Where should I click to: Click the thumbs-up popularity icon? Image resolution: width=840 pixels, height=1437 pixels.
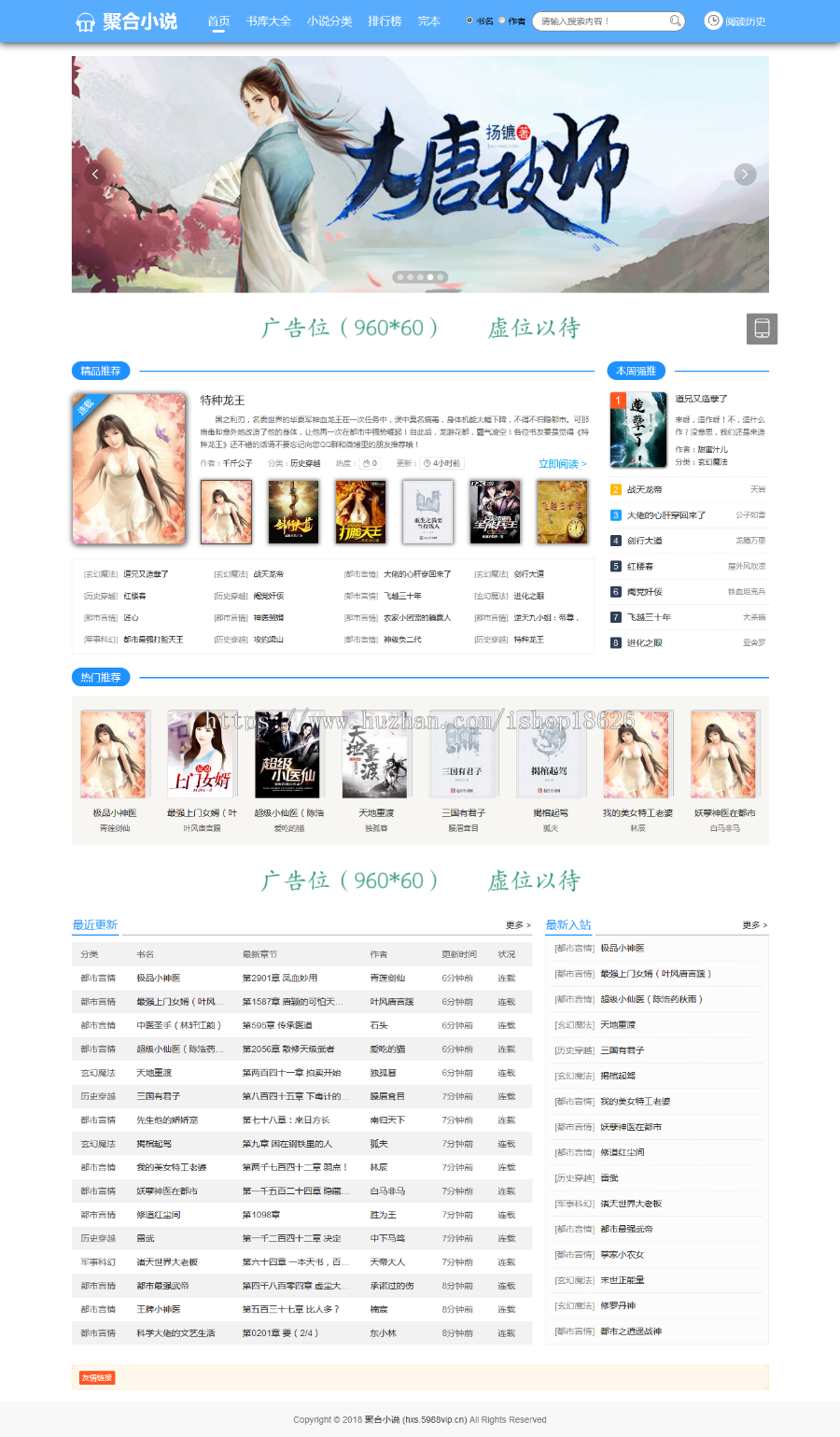(x=367, y=463)
